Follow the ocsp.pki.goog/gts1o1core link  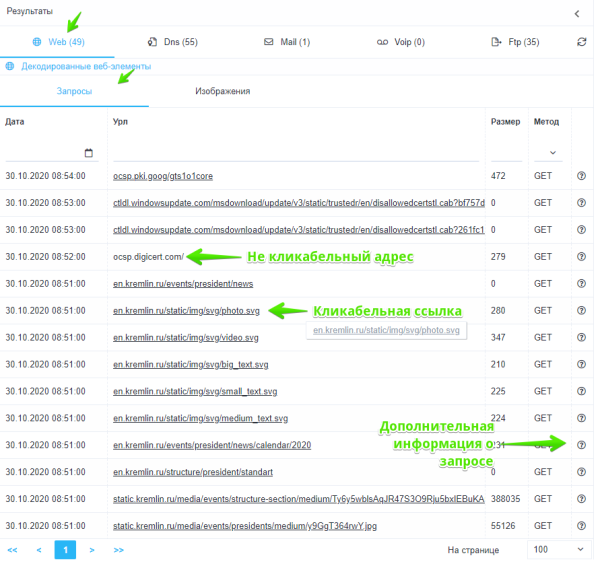(x=163, y=176)
